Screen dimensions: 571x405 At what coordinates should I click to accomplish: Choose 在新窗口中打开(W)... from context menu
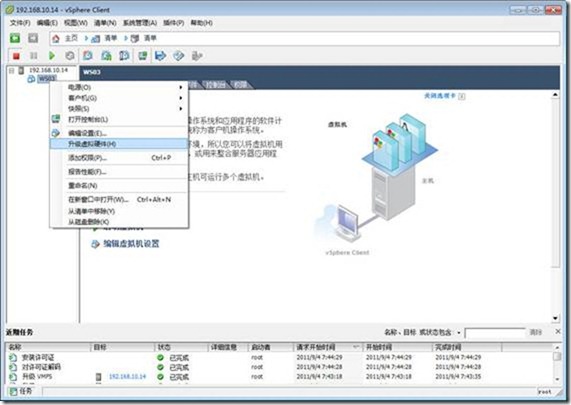pyautogui.click(x=119, y=200)
